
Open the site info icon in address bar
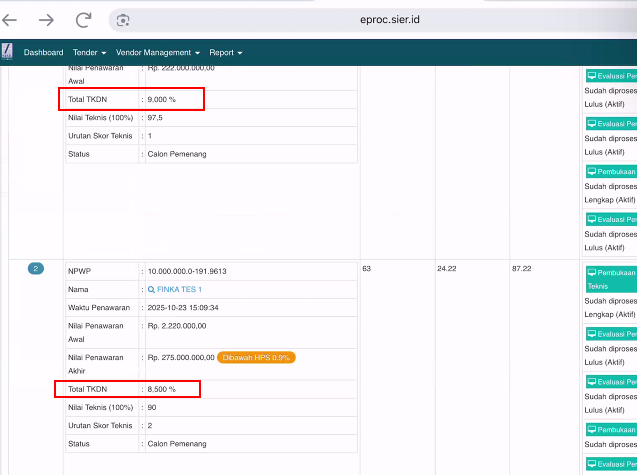point(123,20)
